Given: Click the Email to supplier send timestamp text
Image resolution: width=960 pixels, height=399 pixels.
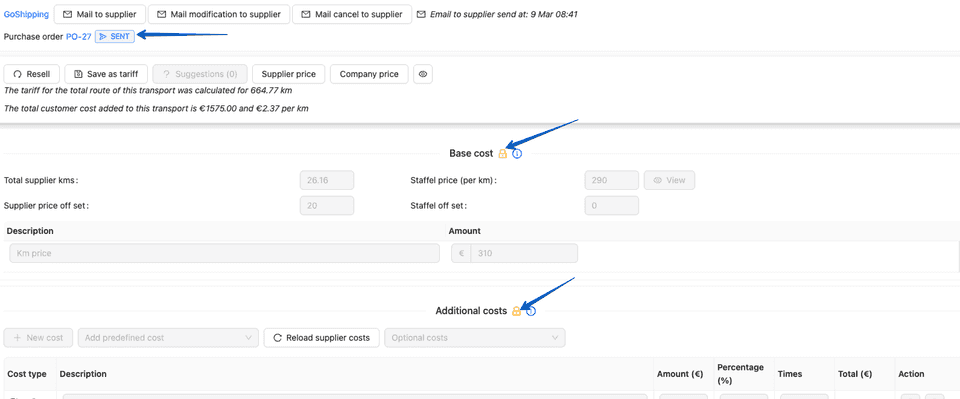Looking at the screenshot, I should click(504, 14).
